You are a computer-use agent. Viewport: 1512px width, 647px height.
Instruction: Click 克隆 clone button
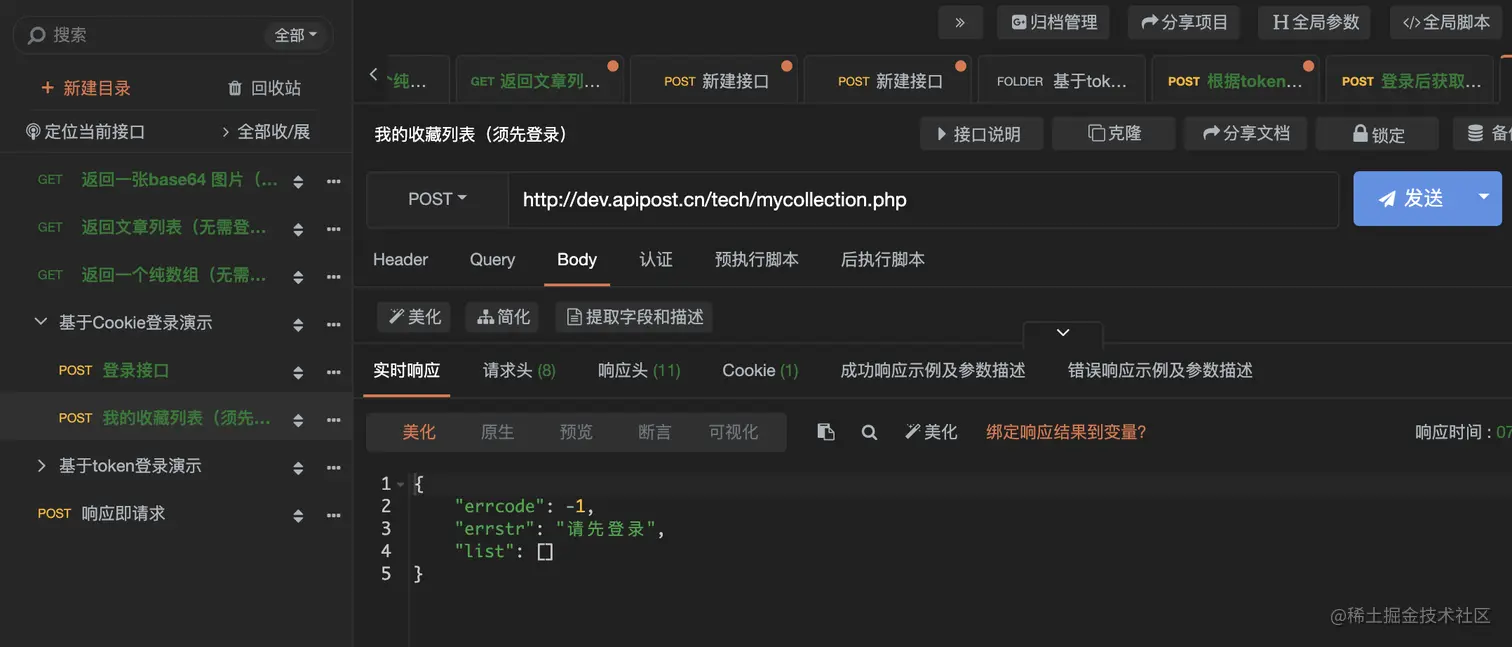click(1113, 134)
